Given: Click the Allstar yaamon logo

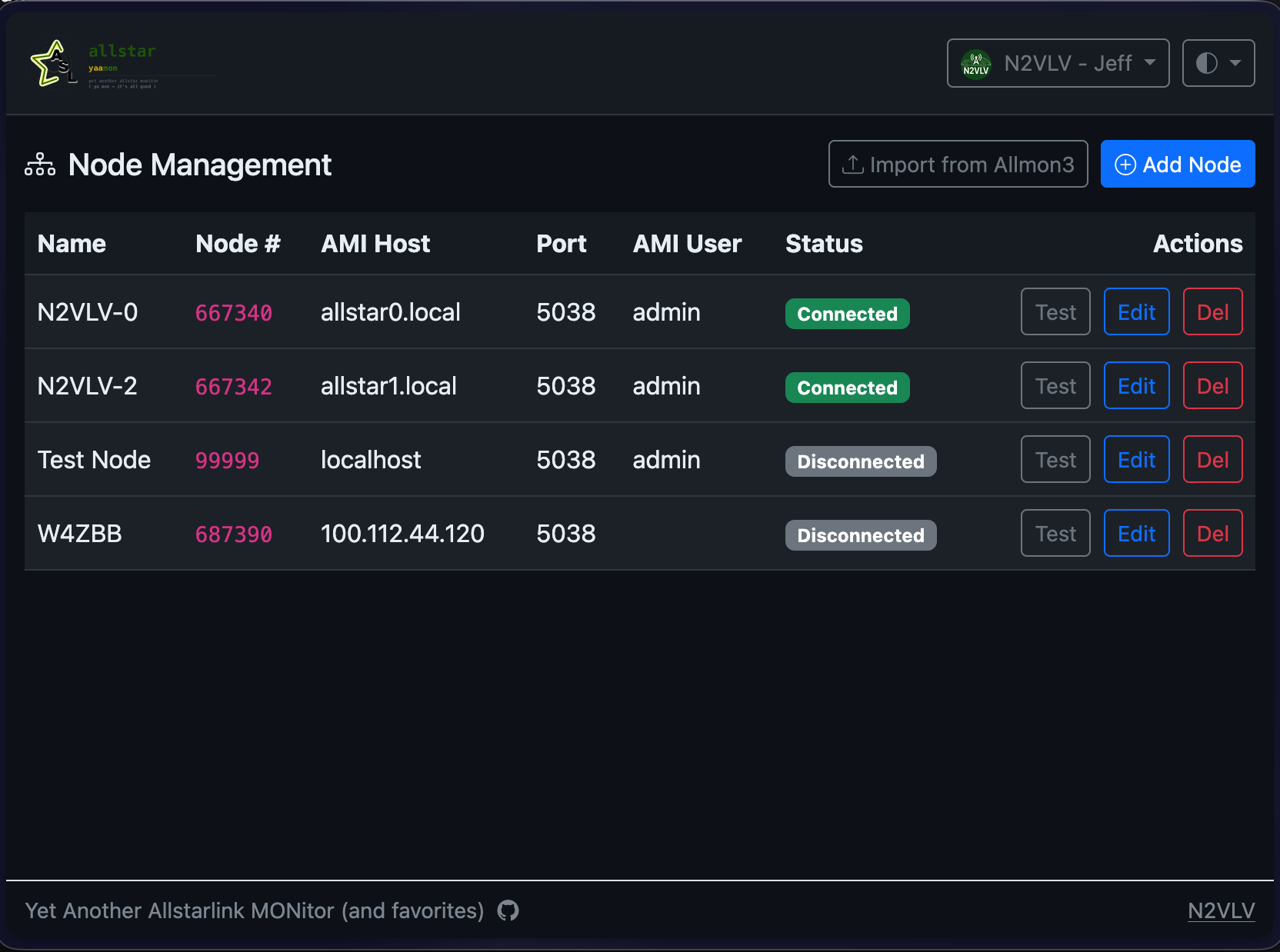Looking at the screenshot, I should 122,64.
